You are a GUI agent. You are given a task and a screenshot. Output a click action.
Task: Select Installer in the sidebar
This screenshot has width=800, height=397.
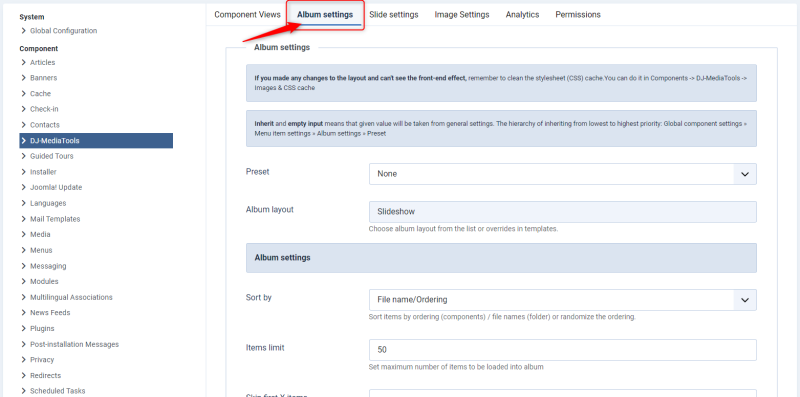[x=43, y=172]
